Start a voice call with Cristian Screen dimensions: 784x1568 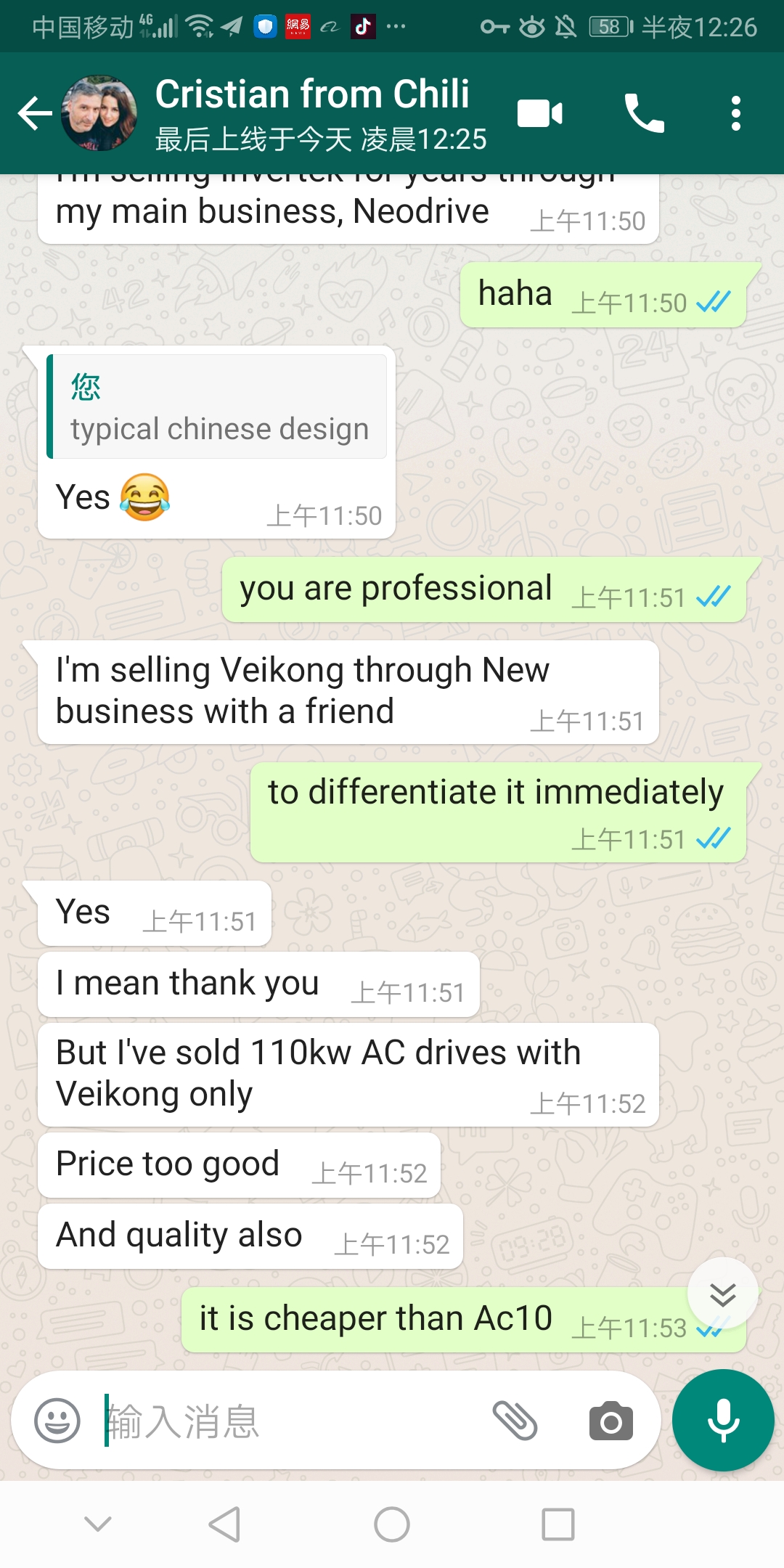(x=644, y=113)
